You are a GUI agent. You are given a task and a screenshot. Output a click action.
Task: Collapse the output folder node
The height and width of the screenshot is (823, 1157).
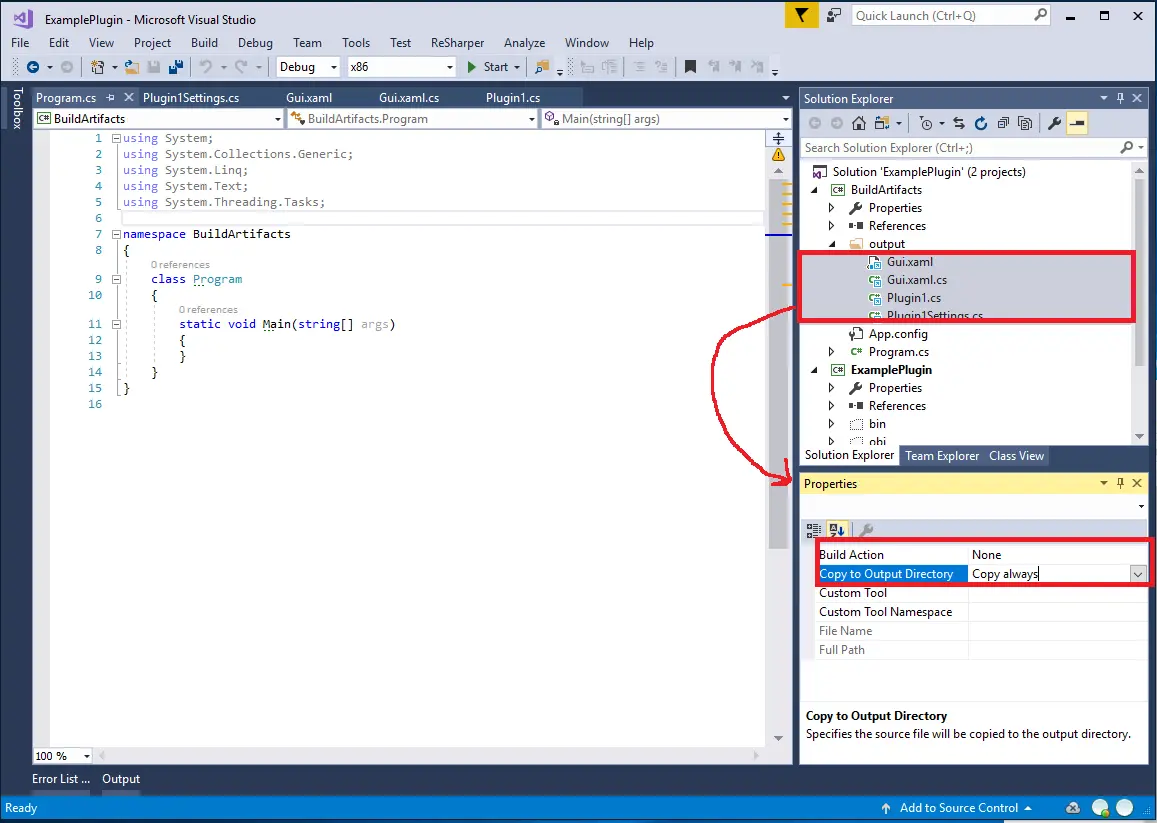coord(832,244)
